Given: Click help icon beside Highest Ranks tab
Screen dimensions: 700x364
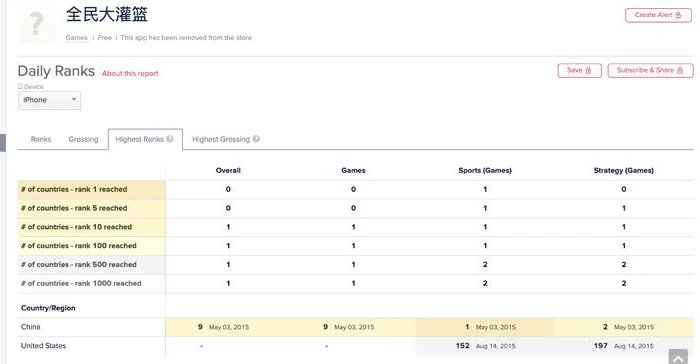Looking at the screenshot, I should [x=170, y=139].
